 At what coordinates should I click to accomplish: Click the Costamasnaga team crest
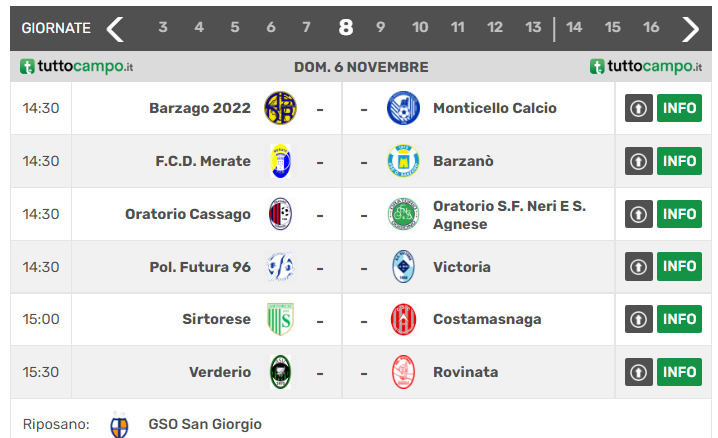point(403,319)
